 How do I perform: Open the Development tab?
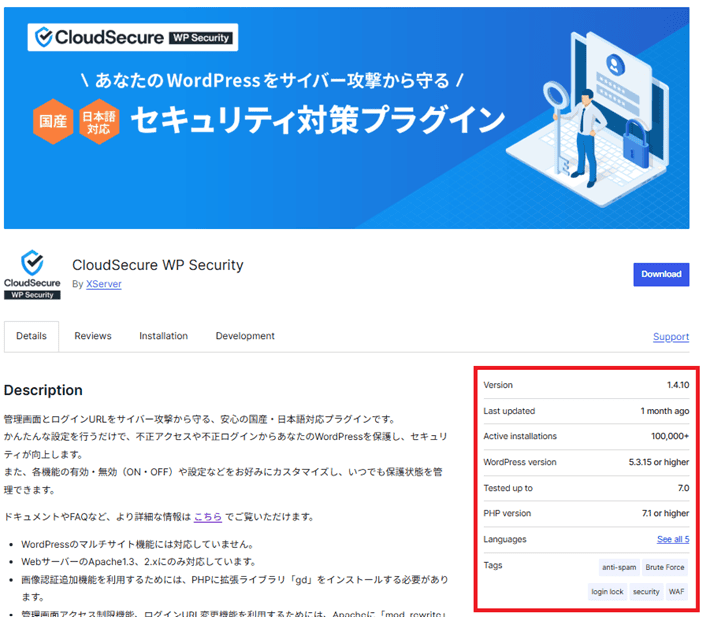coord(245,336)
